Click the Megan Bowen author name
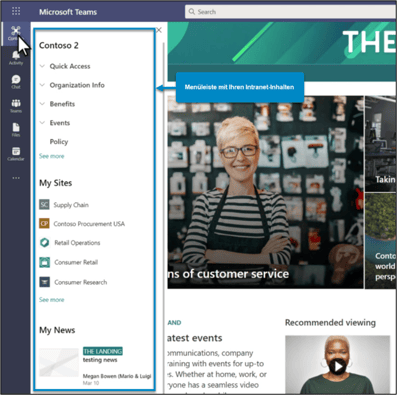The height and width of the screenshot is (395, 397). [117, 376]
